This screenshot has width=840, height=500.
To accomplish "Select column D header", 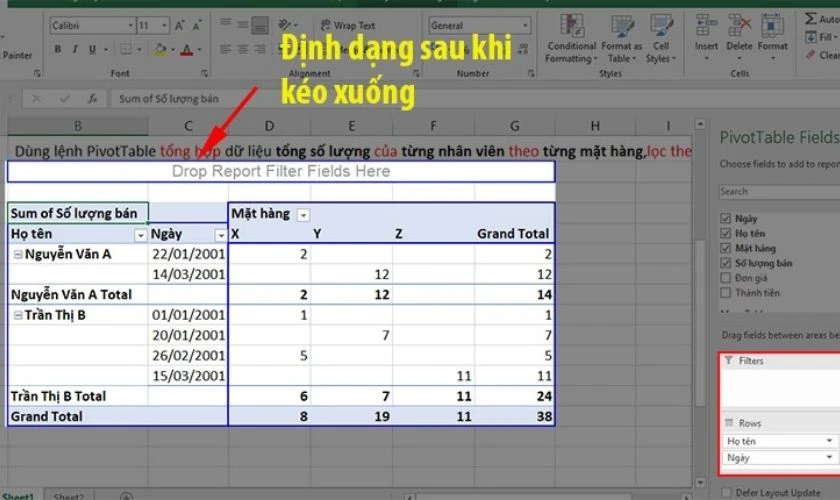I will pyautogui.click(x=269, y=126).
